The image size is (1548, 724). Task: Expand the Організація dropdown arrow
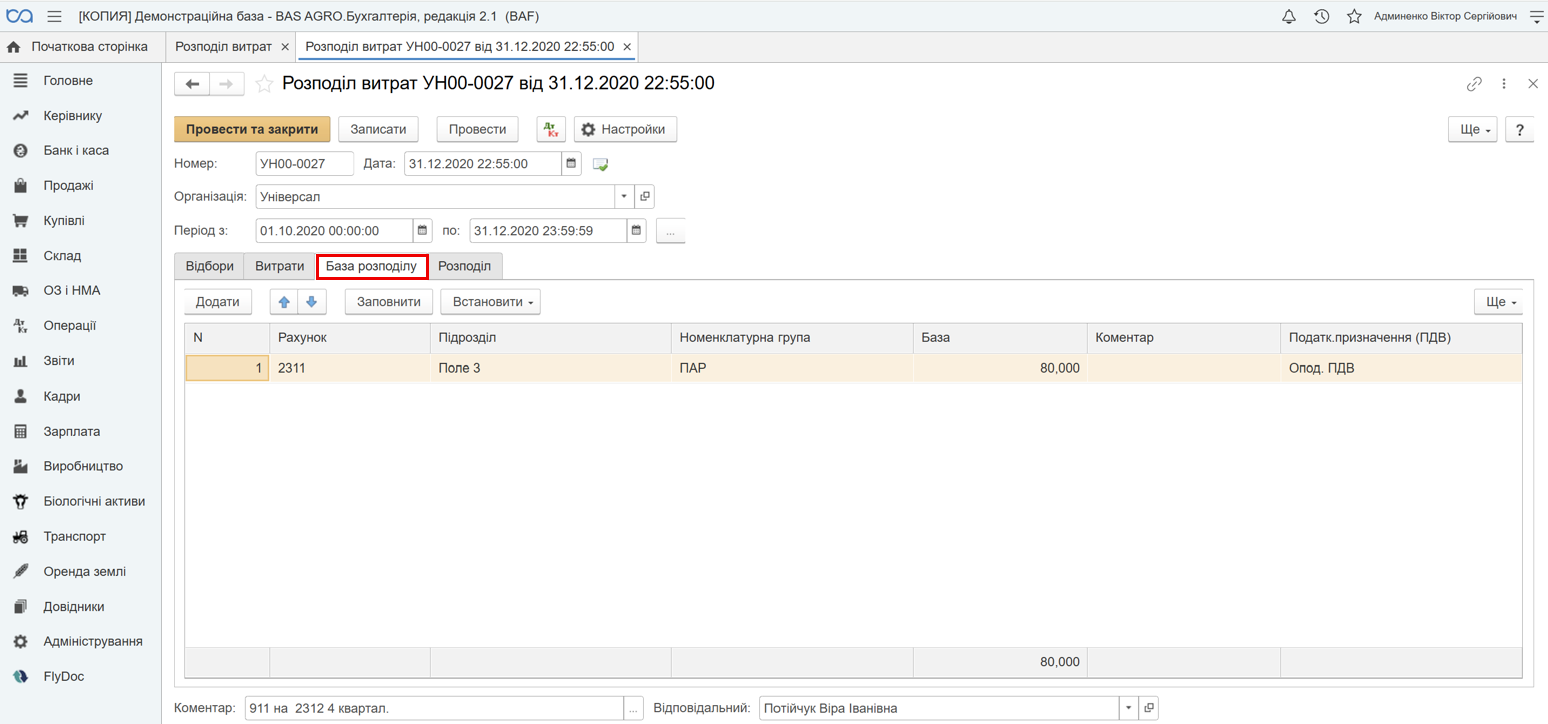(x=624, y=197)
